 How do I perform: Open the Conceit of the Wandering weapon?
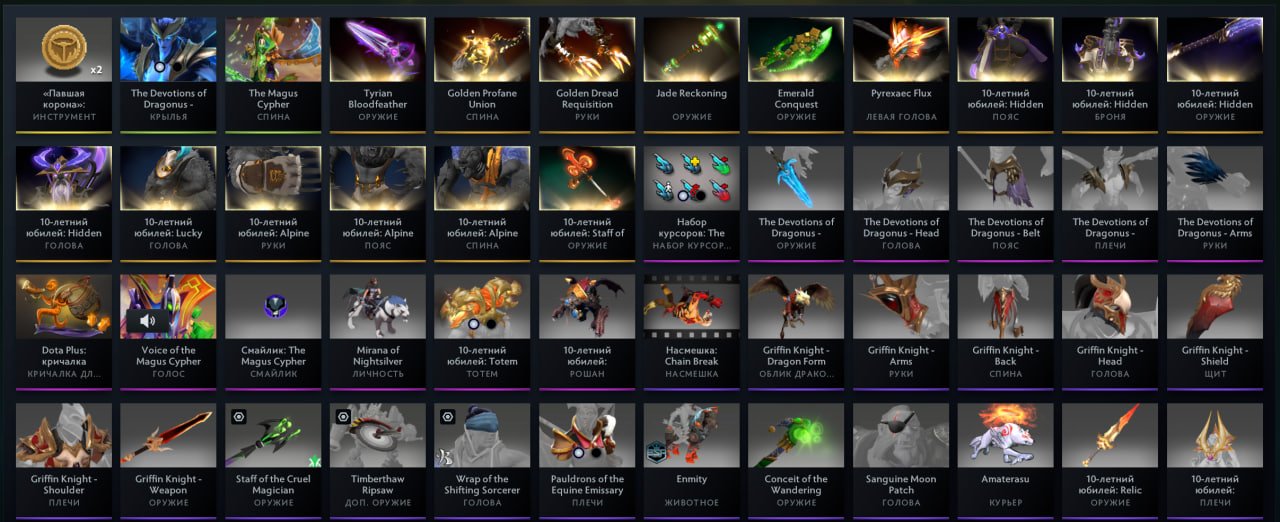pyautogui.click(x=796, y=461)
